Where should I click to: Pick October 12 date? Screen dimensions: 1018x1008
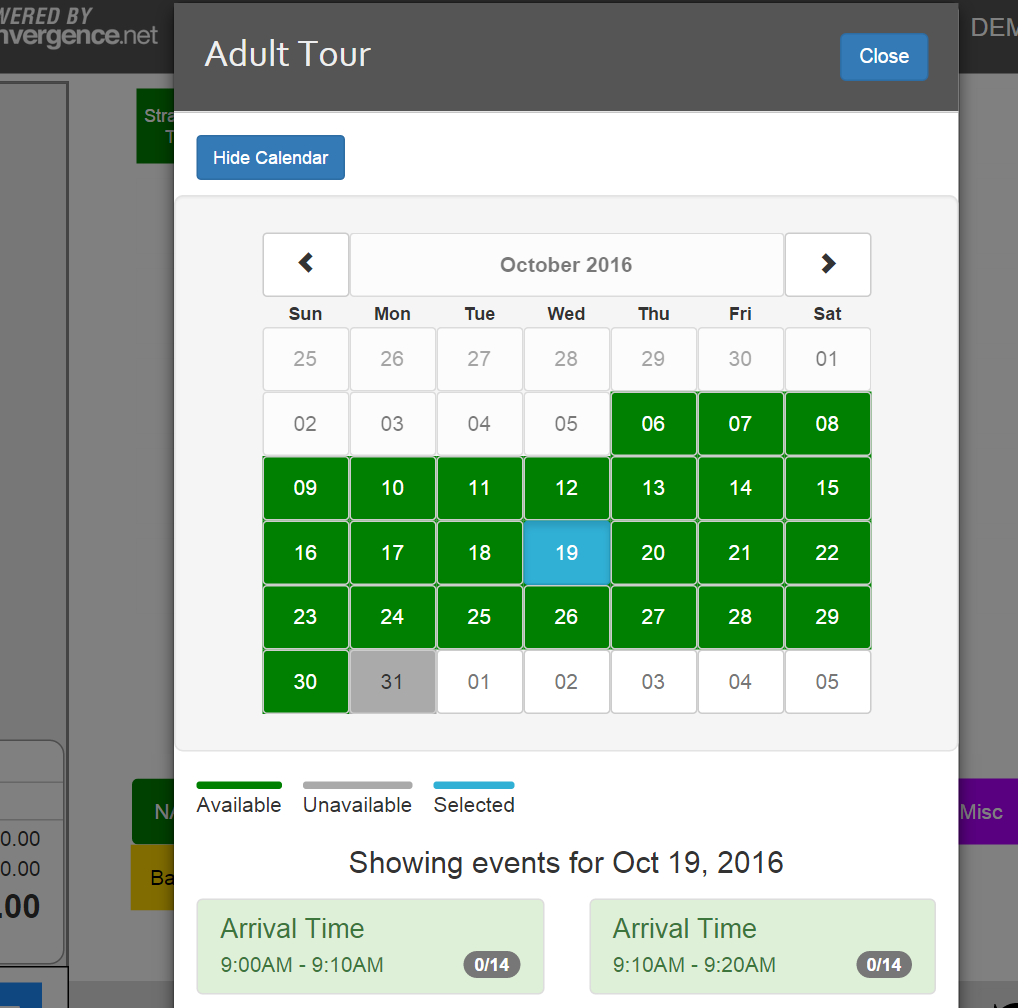566,488
